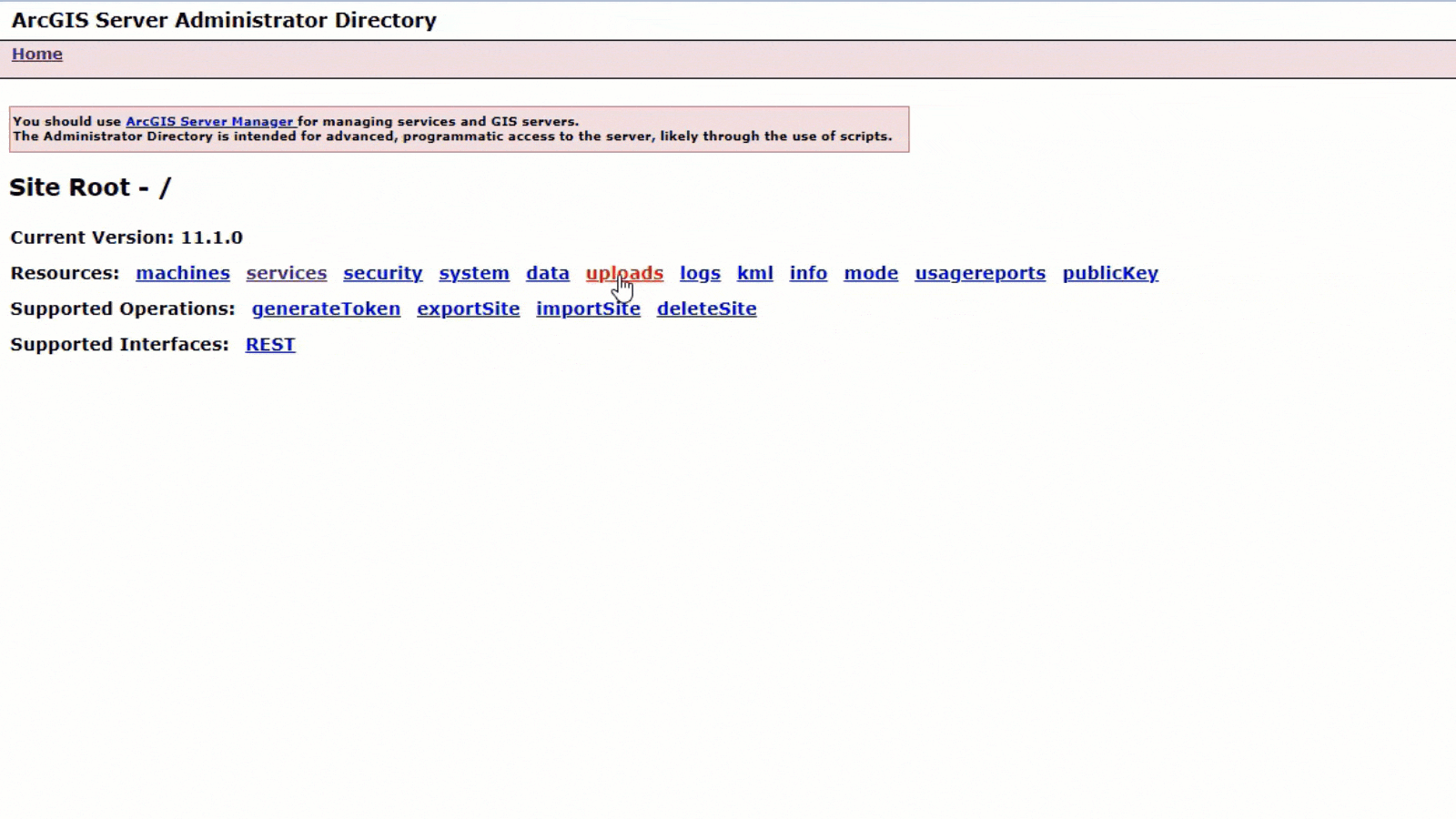Open the ArcGIS Server Manager link

(209, 121)
